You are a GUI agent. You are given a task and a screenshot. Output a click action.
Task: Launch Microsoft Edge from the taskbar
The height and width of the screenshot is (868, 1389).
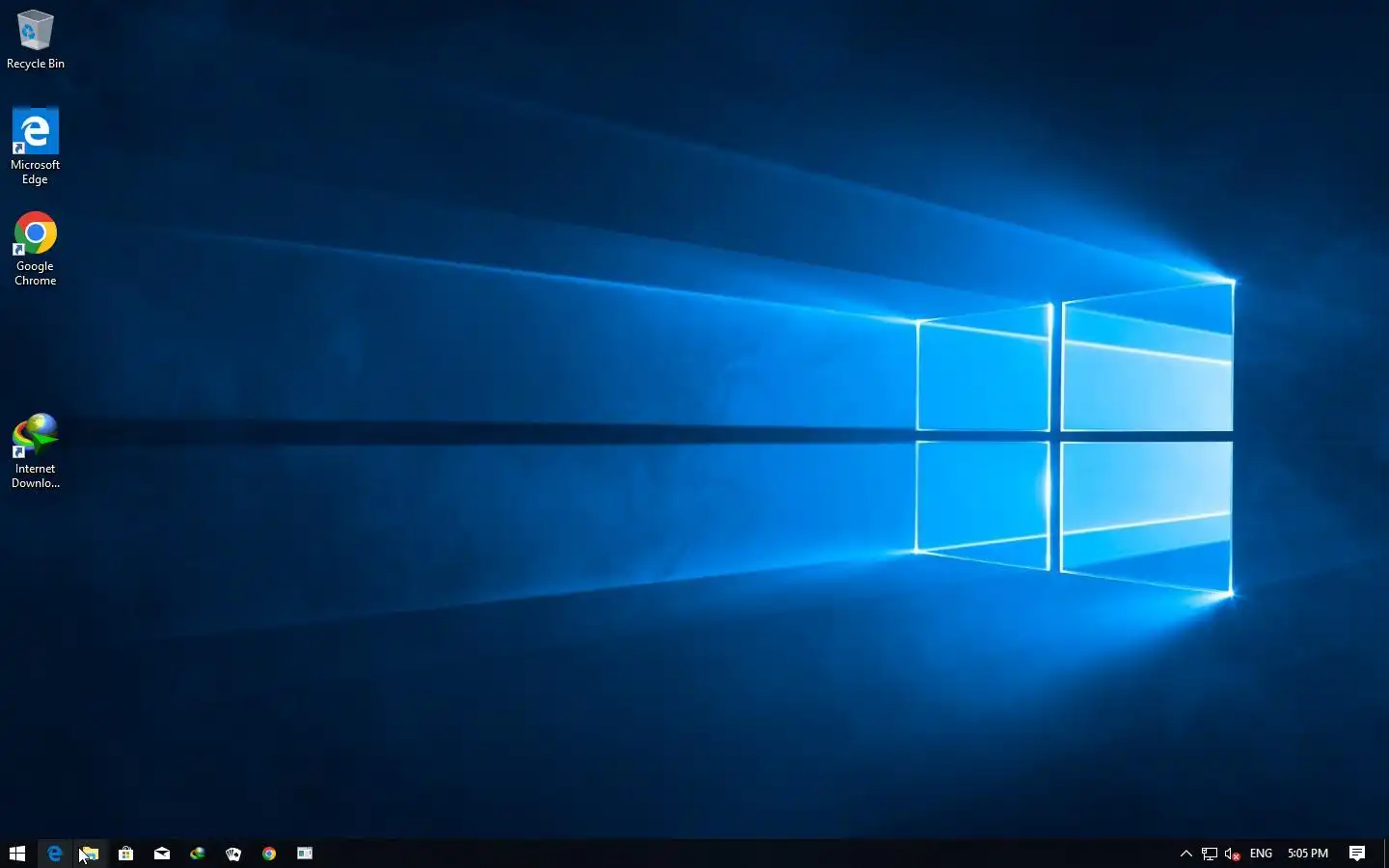tap(54, 854)
